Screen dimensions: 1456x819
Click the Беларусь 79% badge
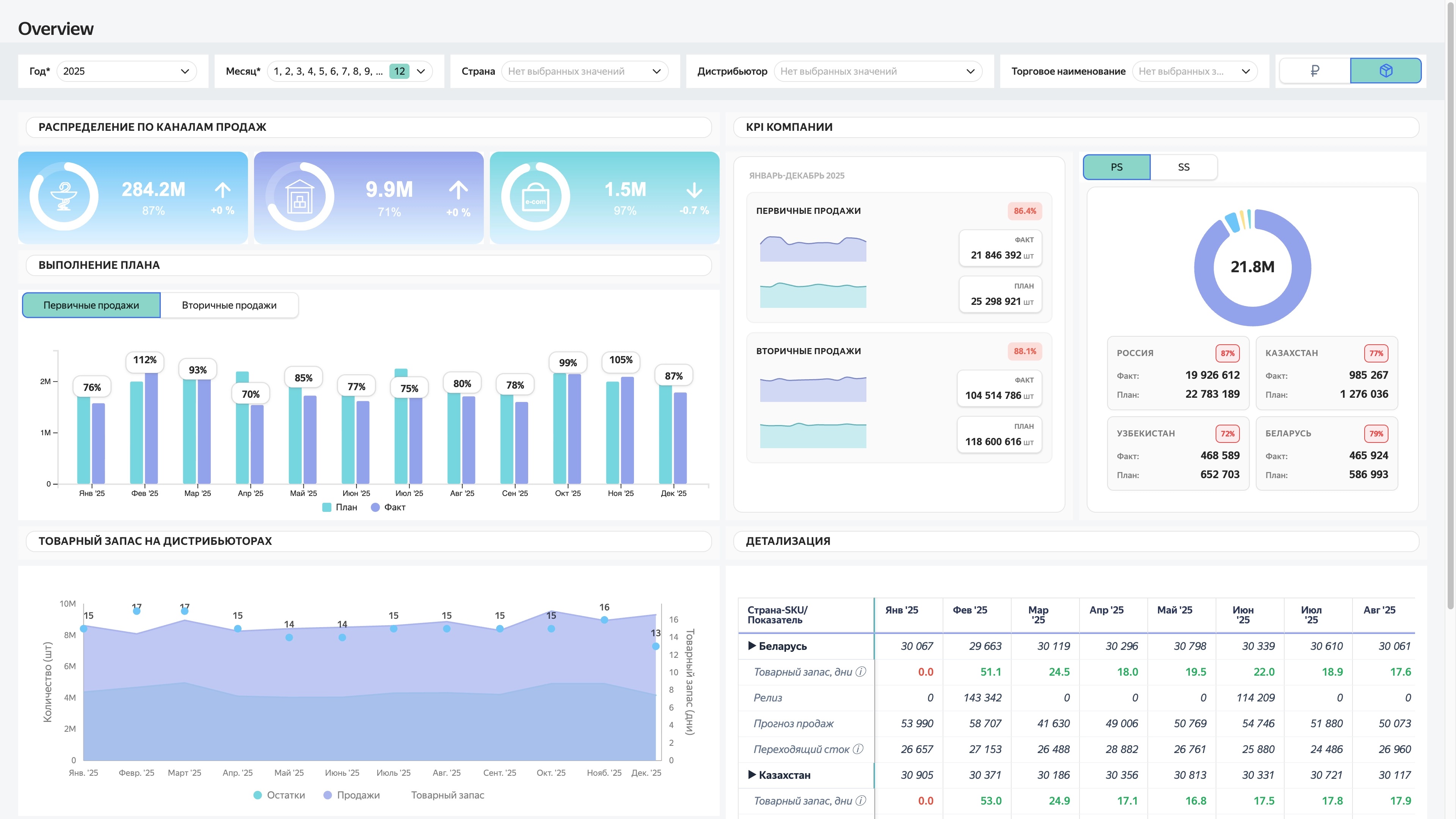point(1376,433)
